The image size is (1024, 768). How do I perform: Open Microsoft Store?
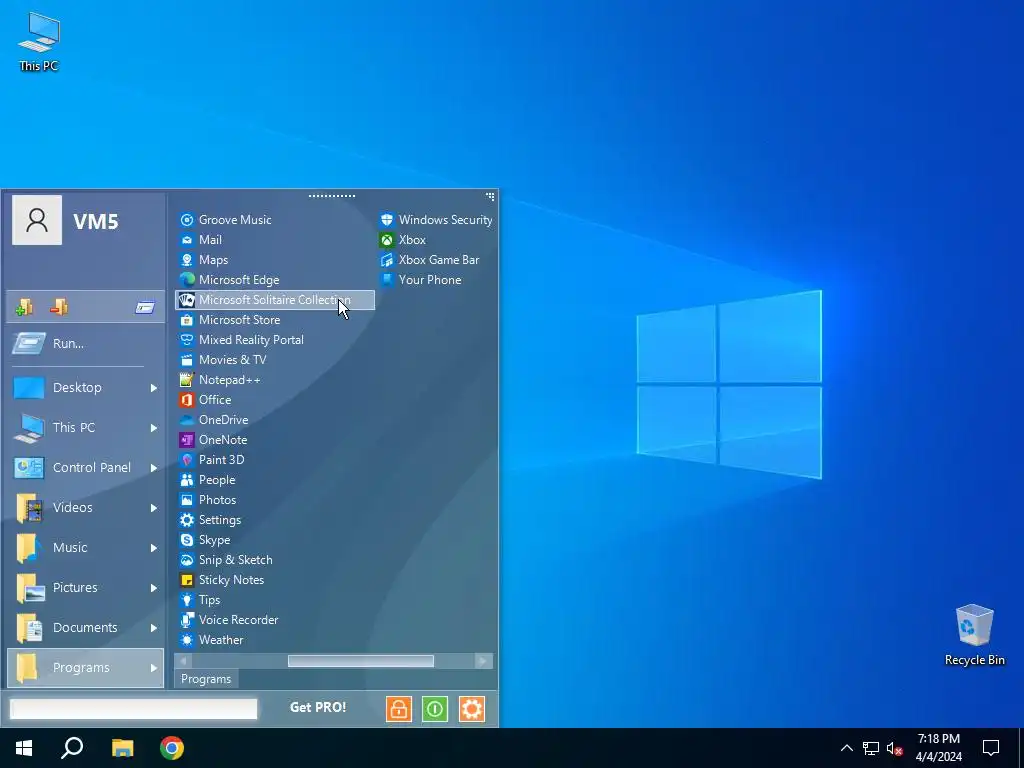point(230,320)
